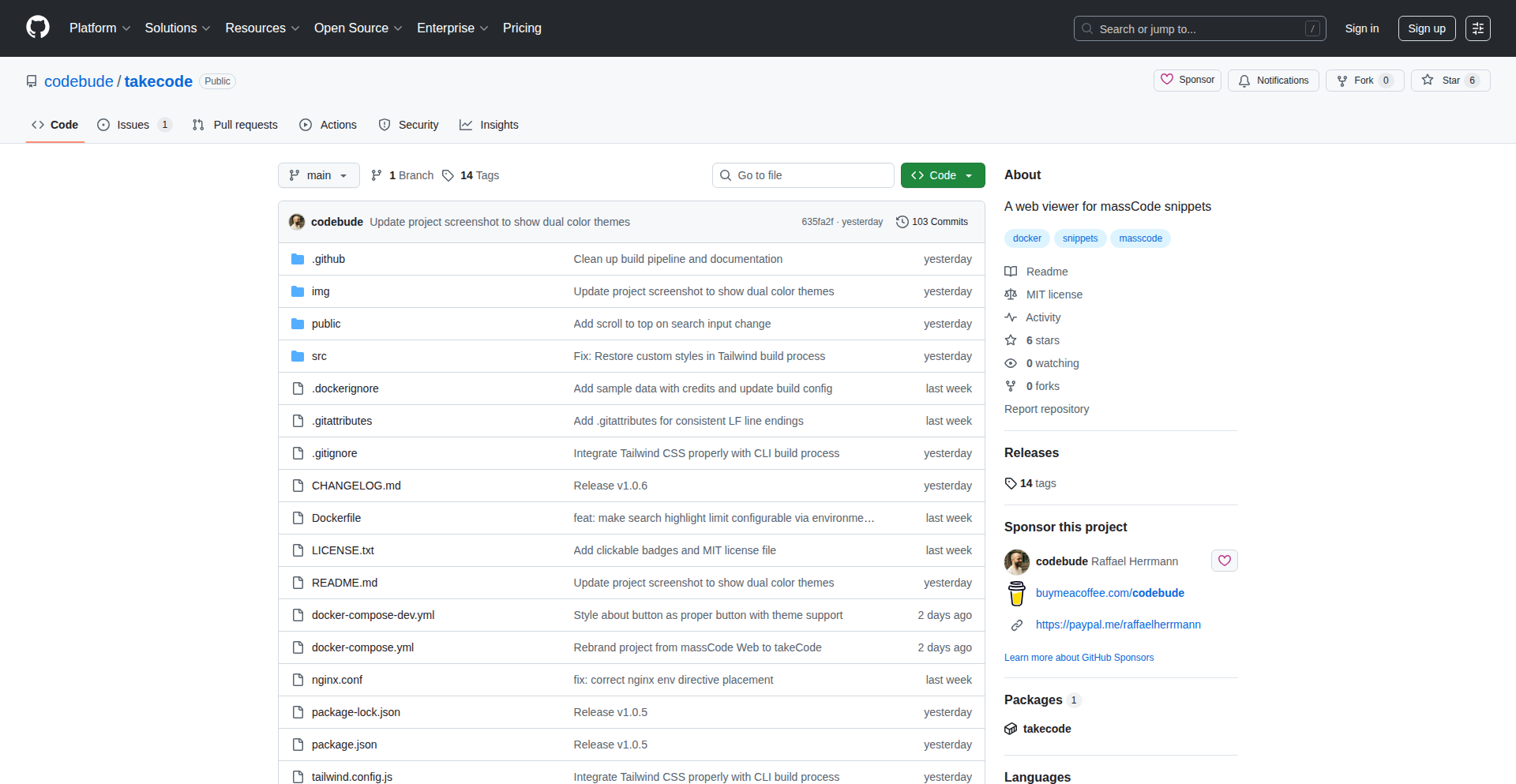Open the buymeacoffee.com/codebude link
The image size is (1516, 784).
1109,593
